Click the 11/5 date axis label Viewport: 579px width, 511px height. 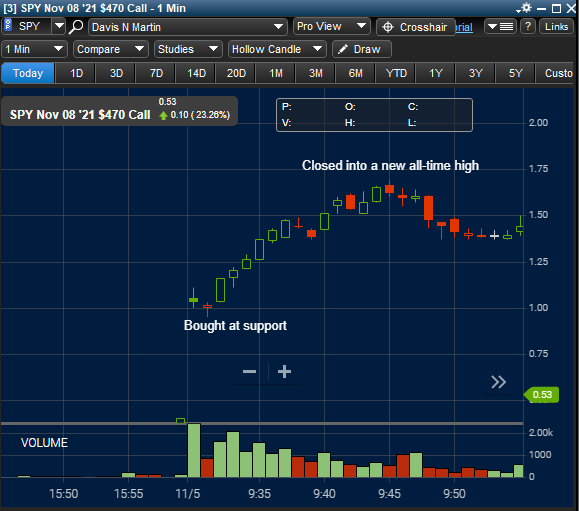click(188, 494)
